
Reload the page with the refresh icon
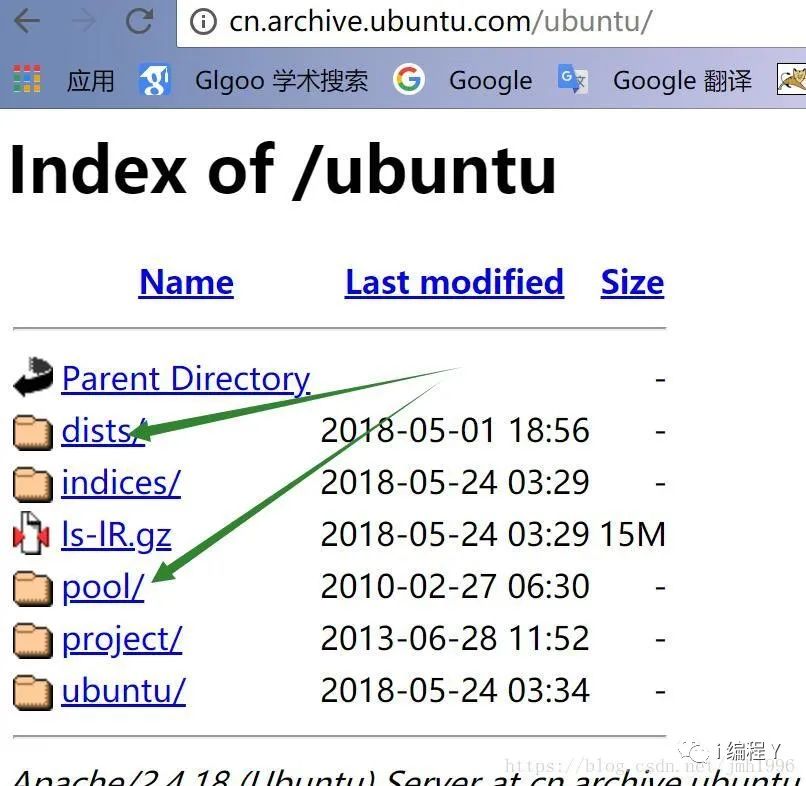tap(139, 22)
